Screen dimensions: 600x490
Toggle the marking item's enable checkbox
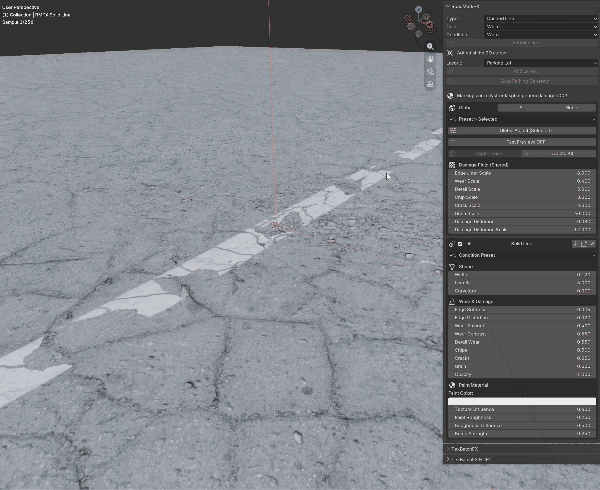click(x=460, y=244)
